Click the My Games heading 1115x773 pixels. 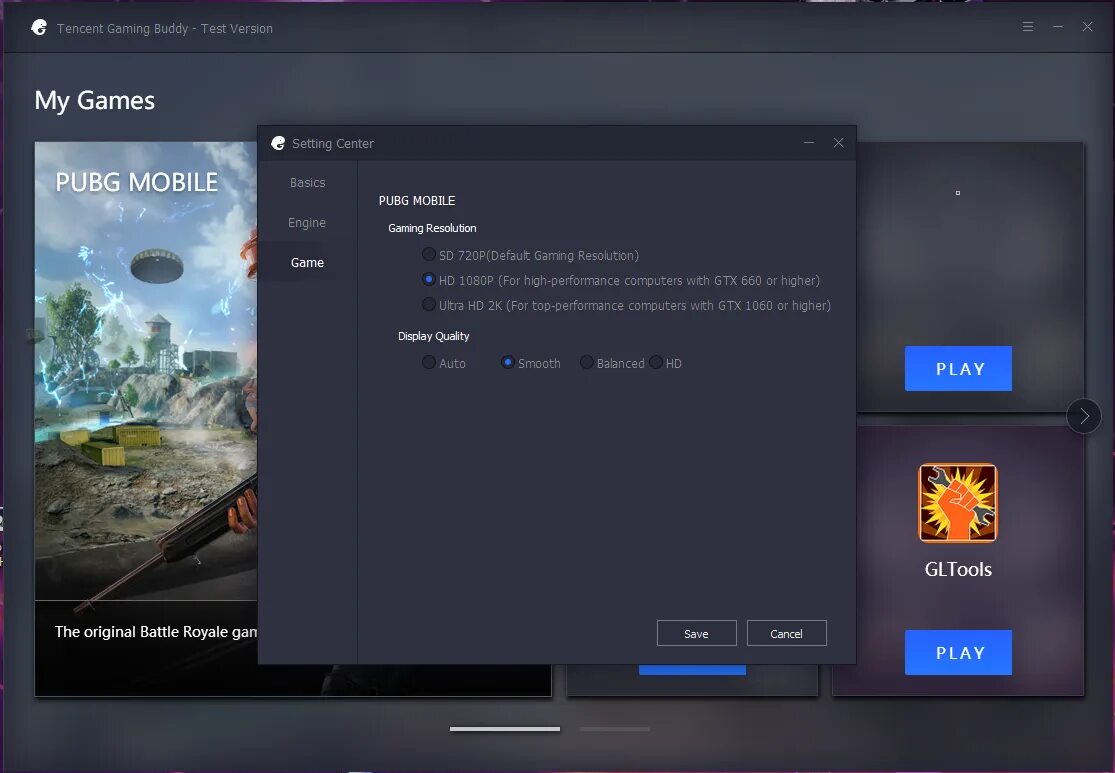coord(95,100)
